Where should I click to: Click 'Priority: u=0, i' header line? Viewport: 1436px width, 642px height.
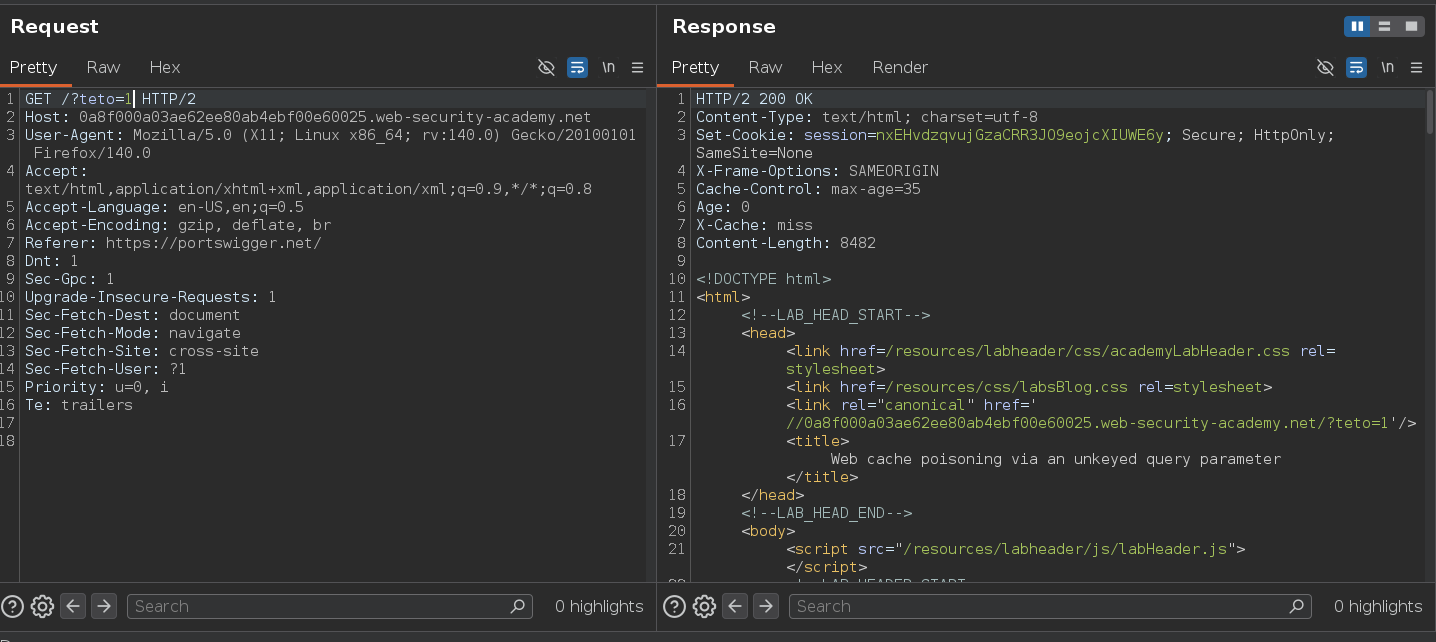click(x=97, y=387)
